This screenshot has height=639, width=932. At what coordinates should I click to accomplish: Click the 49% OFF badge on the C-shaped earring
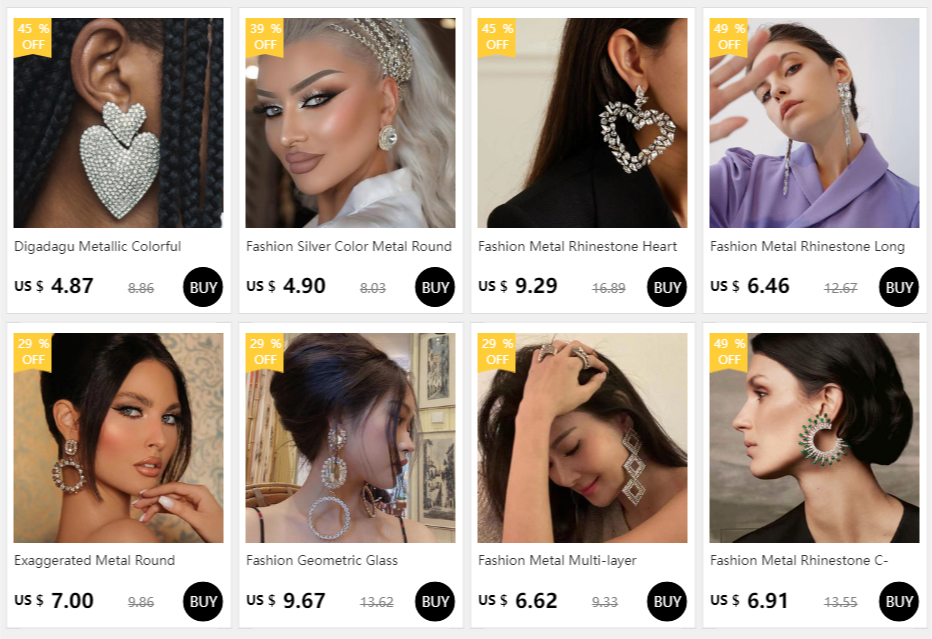(728, 352)
